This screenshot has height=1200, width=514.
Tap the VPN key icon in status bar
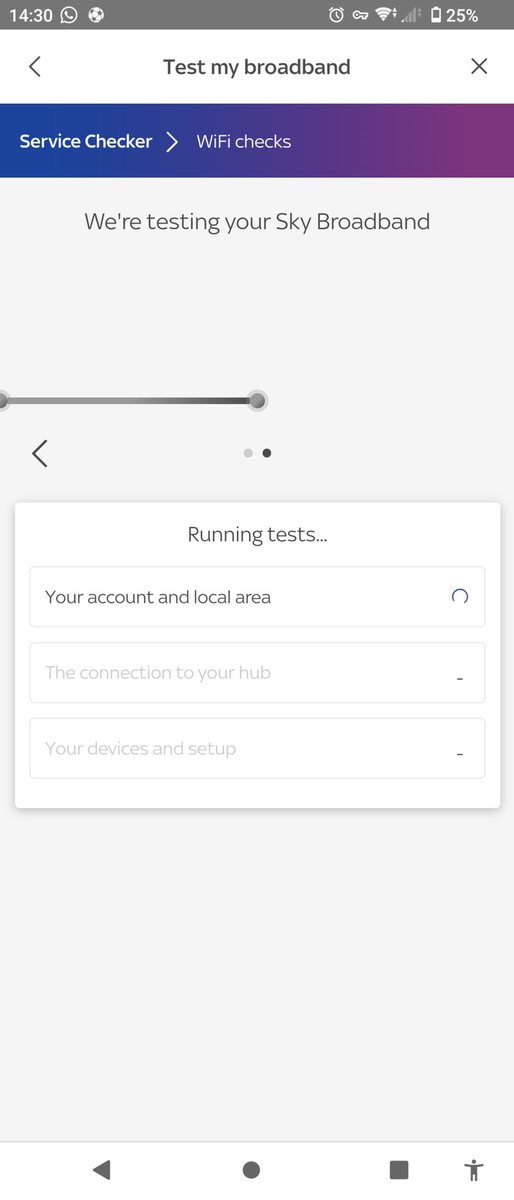click(x=361, y=15)
